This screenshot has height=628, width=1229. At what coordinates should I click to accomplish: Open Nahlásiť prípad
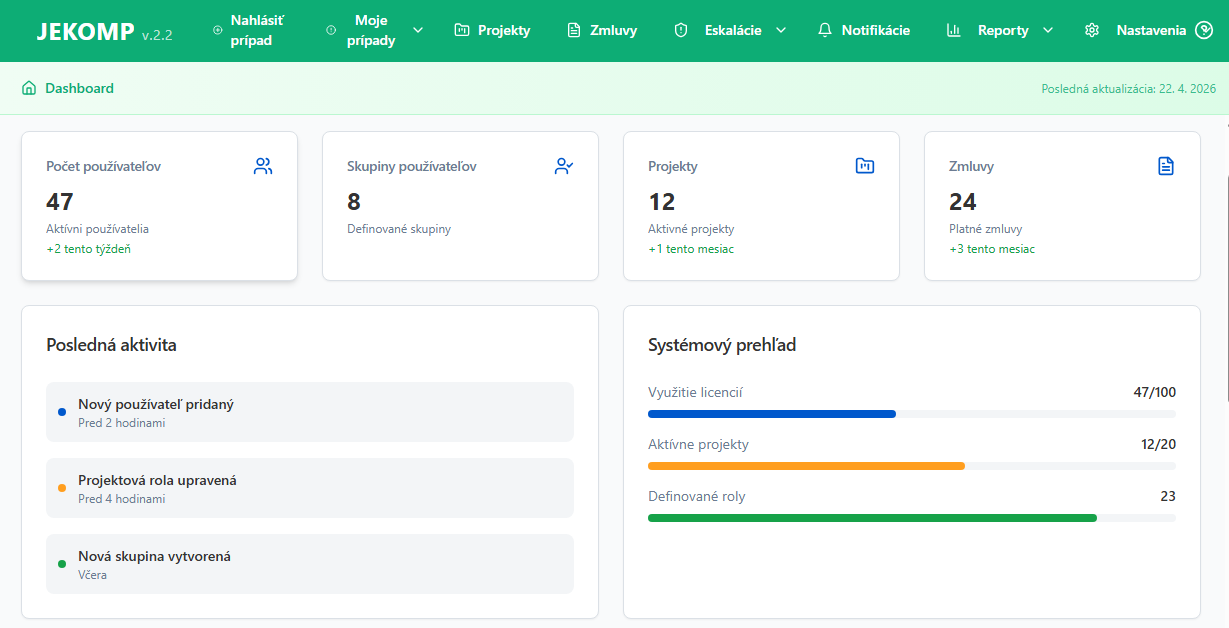pos(253,30)
